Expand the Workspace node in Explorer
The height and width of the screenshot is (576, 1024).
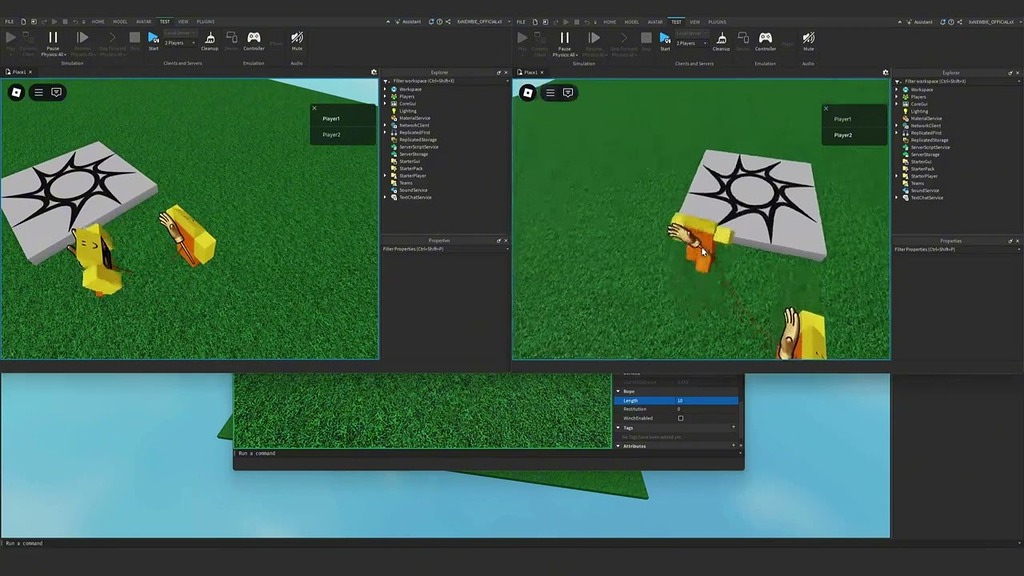384,89
